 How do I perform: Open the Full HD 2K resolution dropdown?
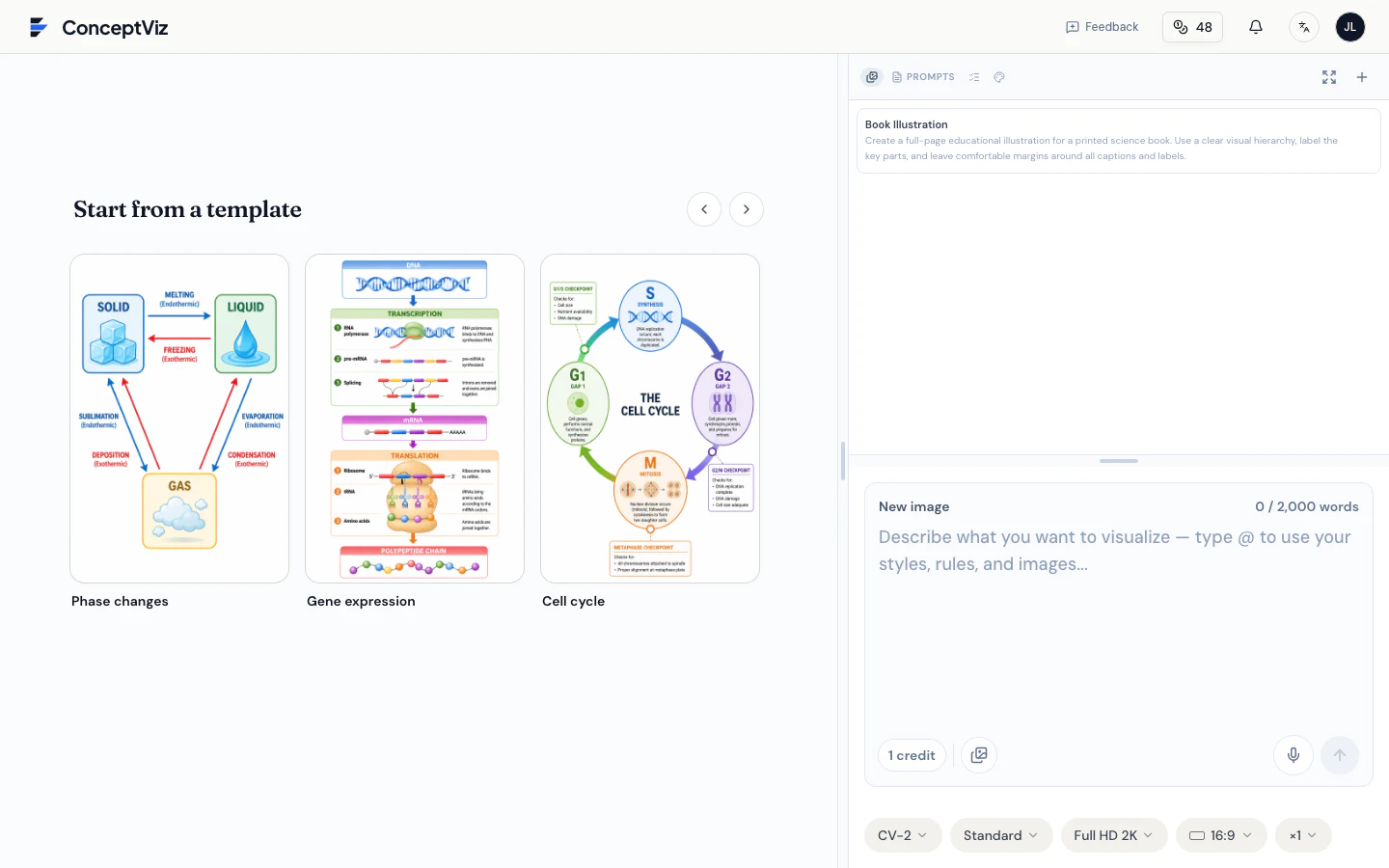point(1114,835)
